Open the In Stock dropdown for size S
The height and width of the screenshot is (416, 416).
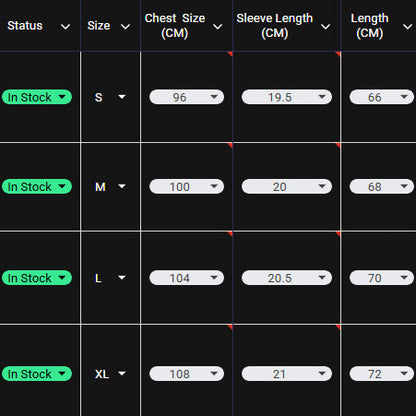(x=37, y=97)
